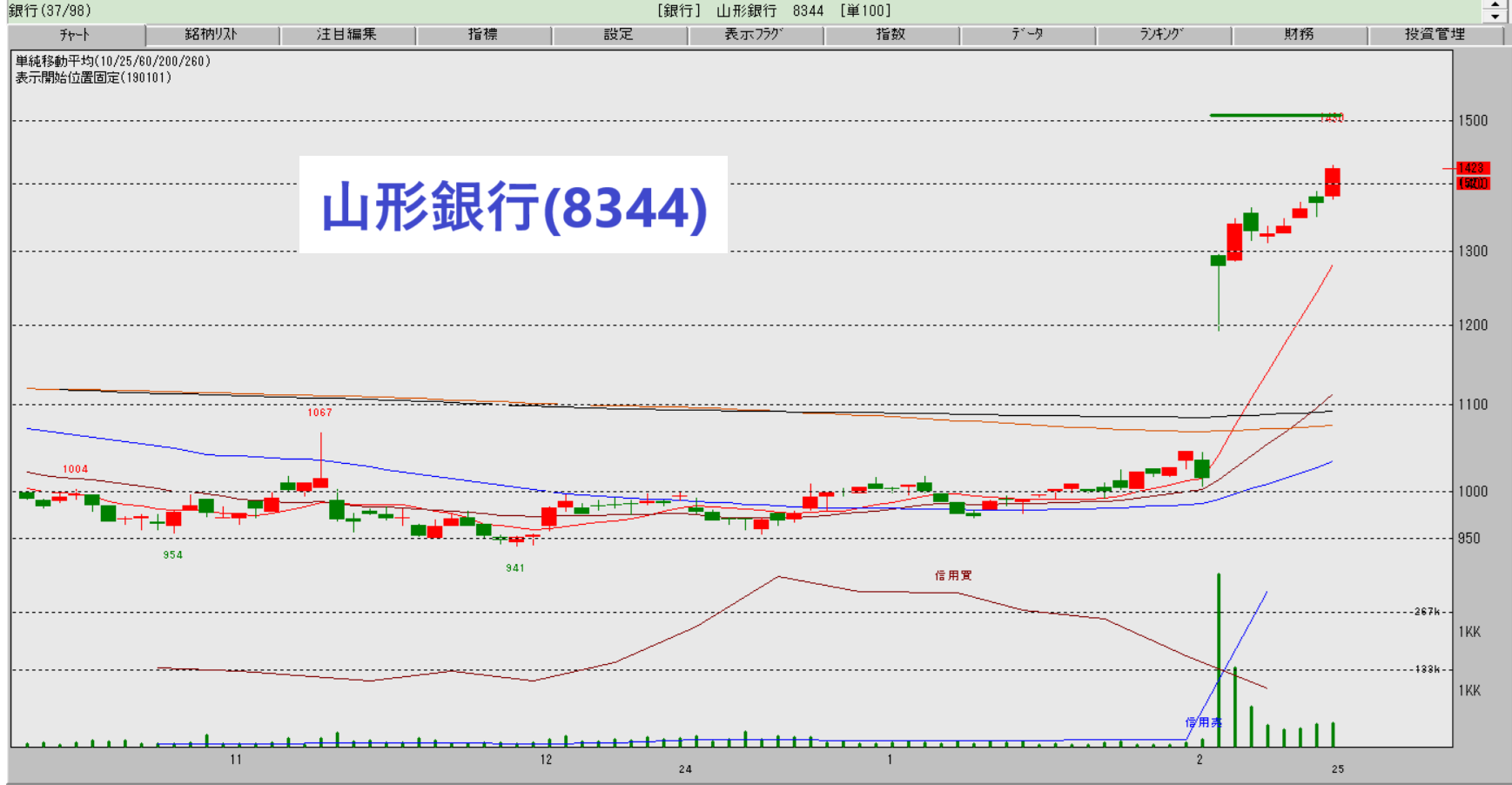The width and height of the screenshot is (1512, 785).
Task: Click the 1300 price axis label
Action: pos(1473,252)
